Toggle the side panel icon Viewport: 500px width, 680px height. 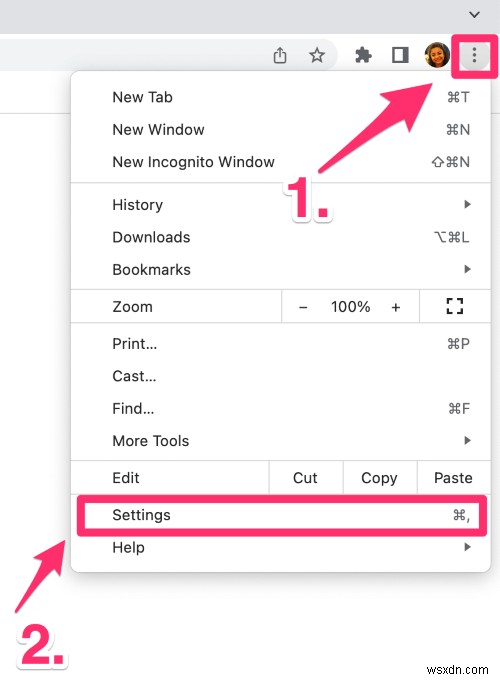[400, 55]
